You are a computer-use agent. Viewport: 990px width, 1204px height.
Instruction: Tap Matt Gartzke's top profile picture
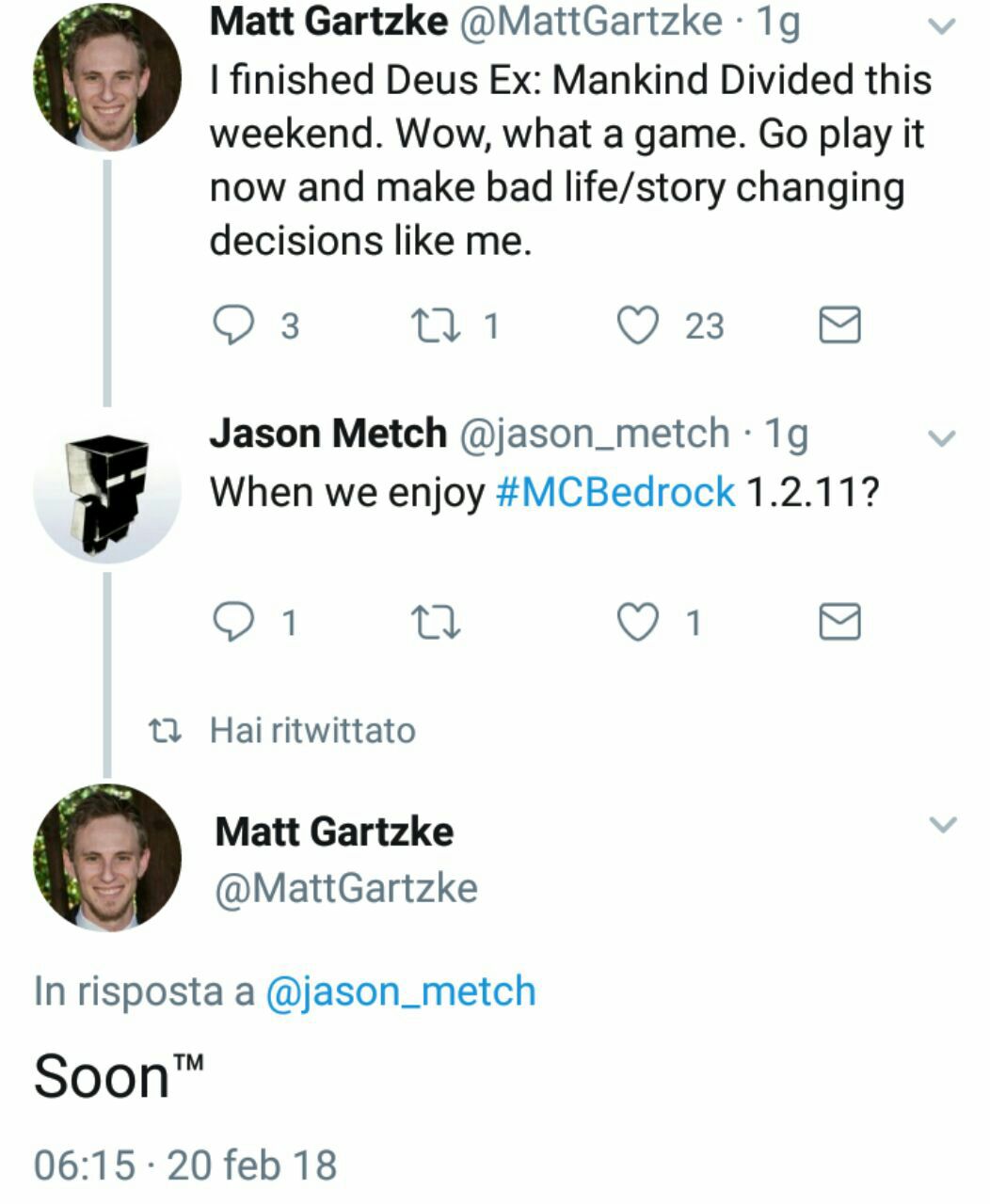point(106,77)
